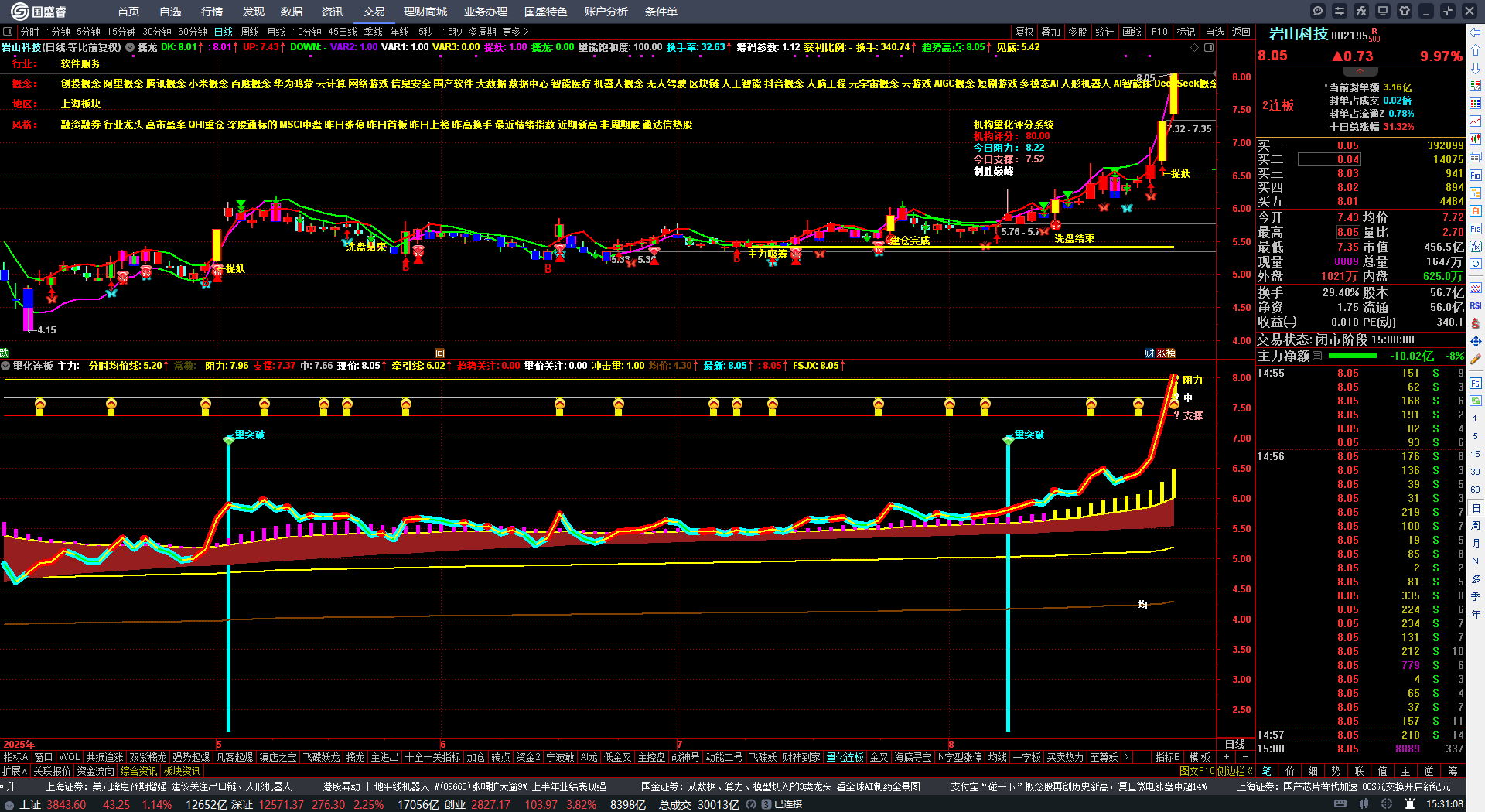
Task: Click the keyboard icon in status bar
Action: pos(1340,804)
